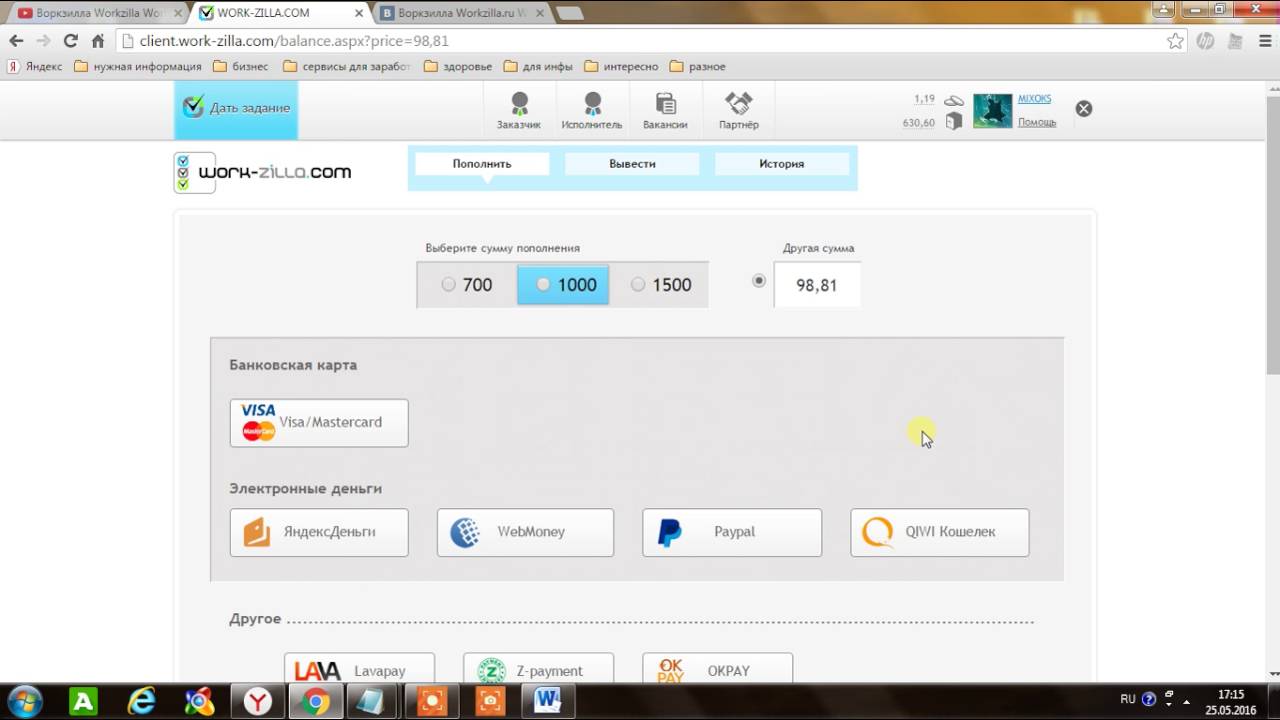Open green A app in taskbar
The width and height of the screenshot is (1280, 720).
pos(83,702)
